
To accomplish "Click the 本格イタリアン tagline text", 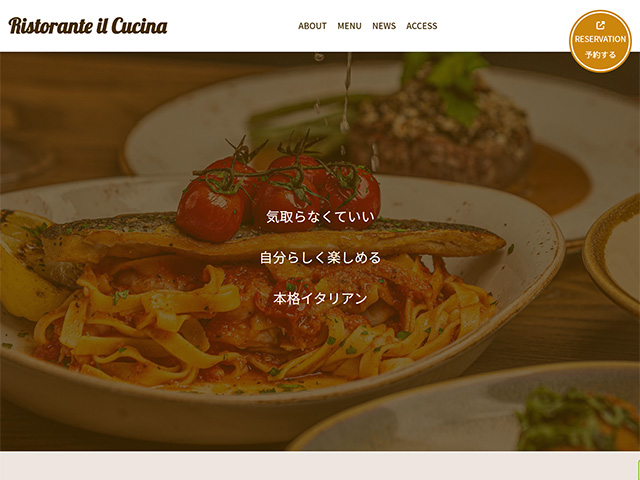I will point(320,298).
